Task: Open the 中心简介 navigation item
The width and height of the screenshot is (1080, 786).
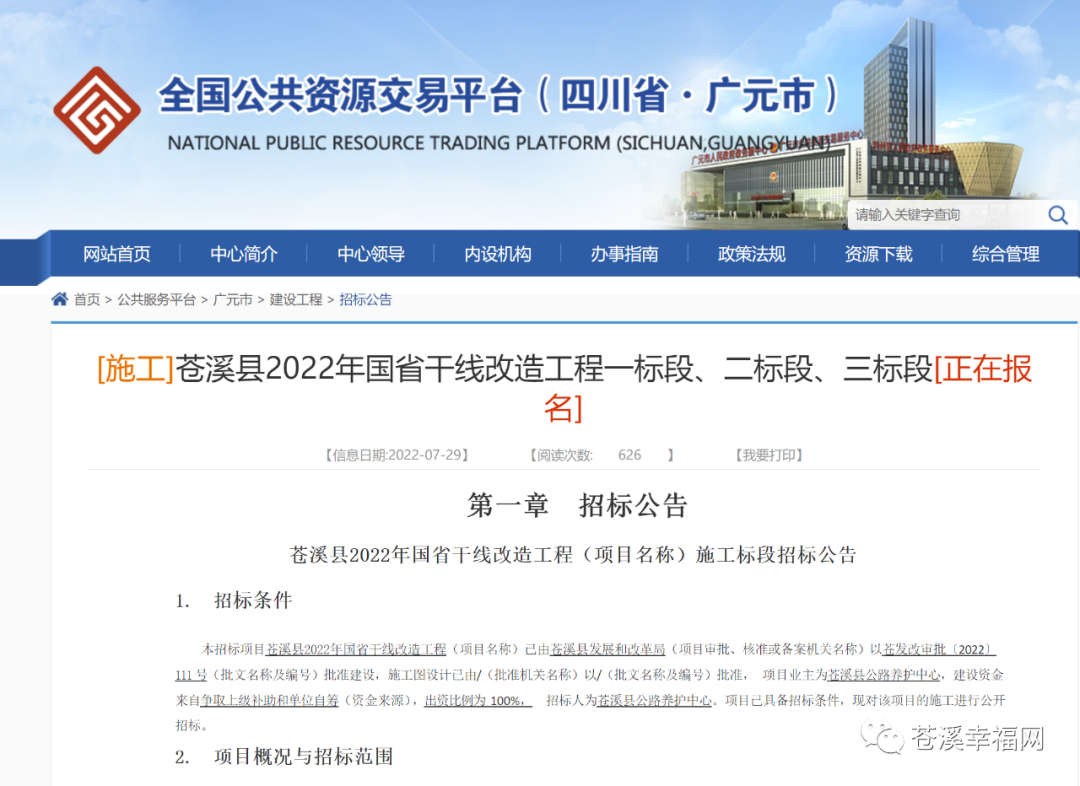Action: pyautogui.click(x=244, y=254)
